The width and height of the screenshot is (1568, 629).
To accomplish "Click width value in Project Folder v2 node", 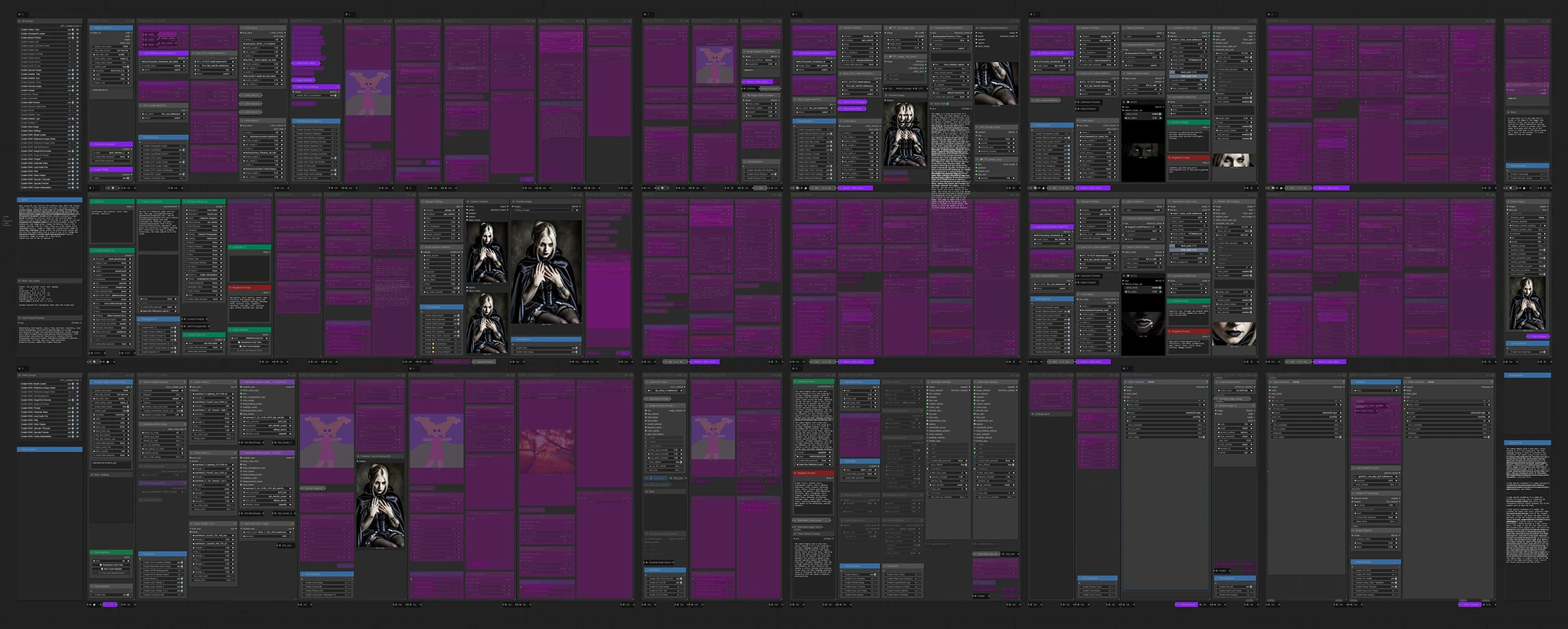I will [x=112, y=75].
